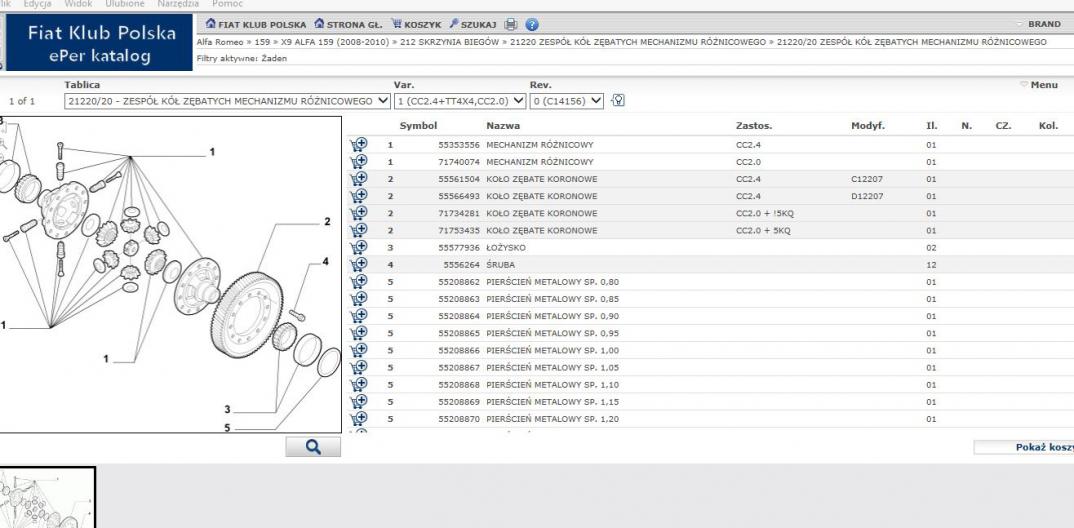Add ring 55208869 to cart
Image resolution: width=1074 pixels, height=528 pixels.
click(x=358, y=401)
